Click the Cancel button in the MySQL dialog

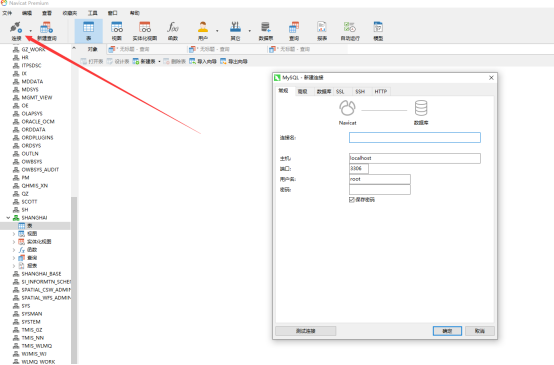(480, 331)
